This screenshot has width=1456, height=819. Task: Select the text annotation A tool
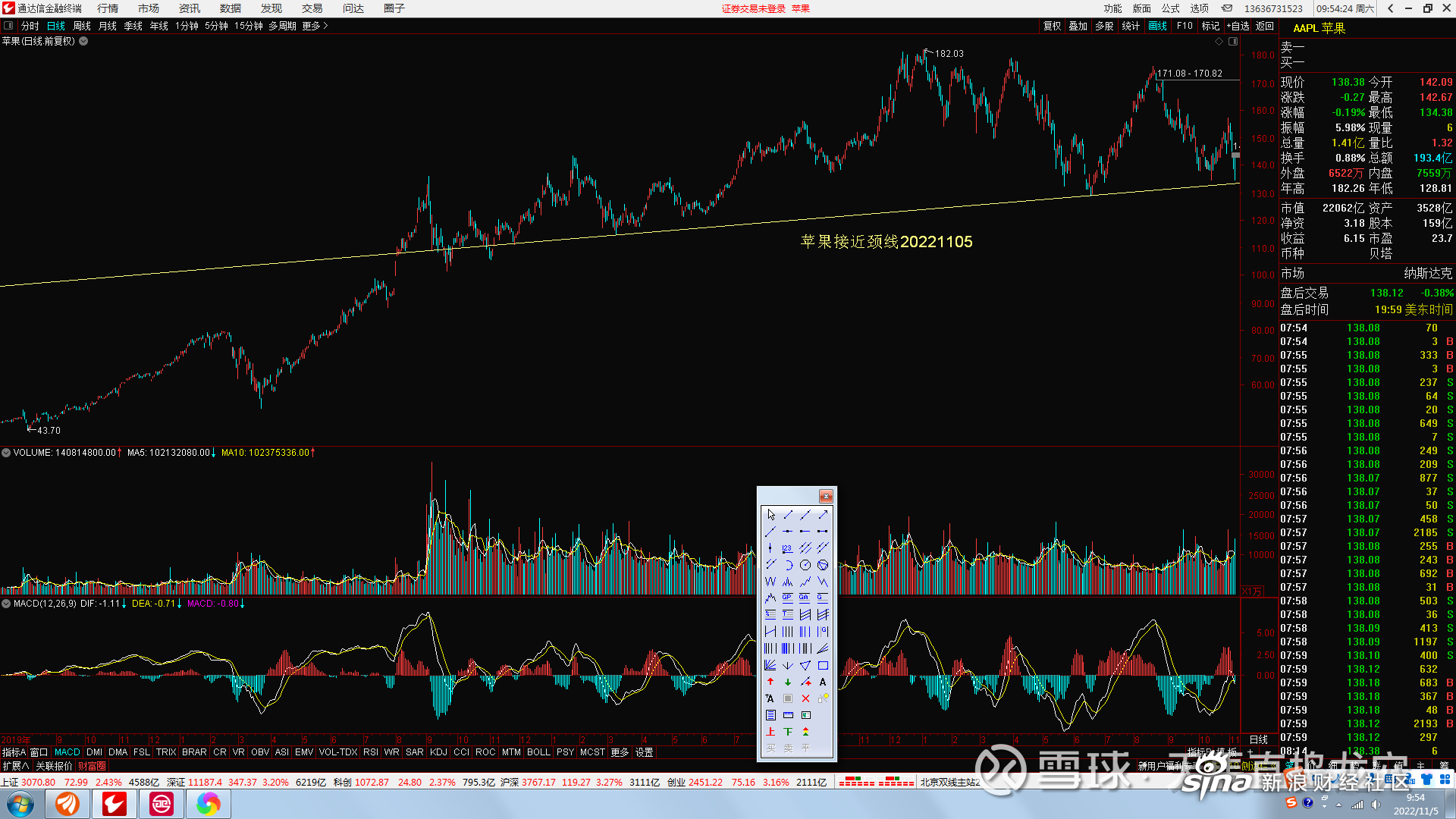pos(823,682)
